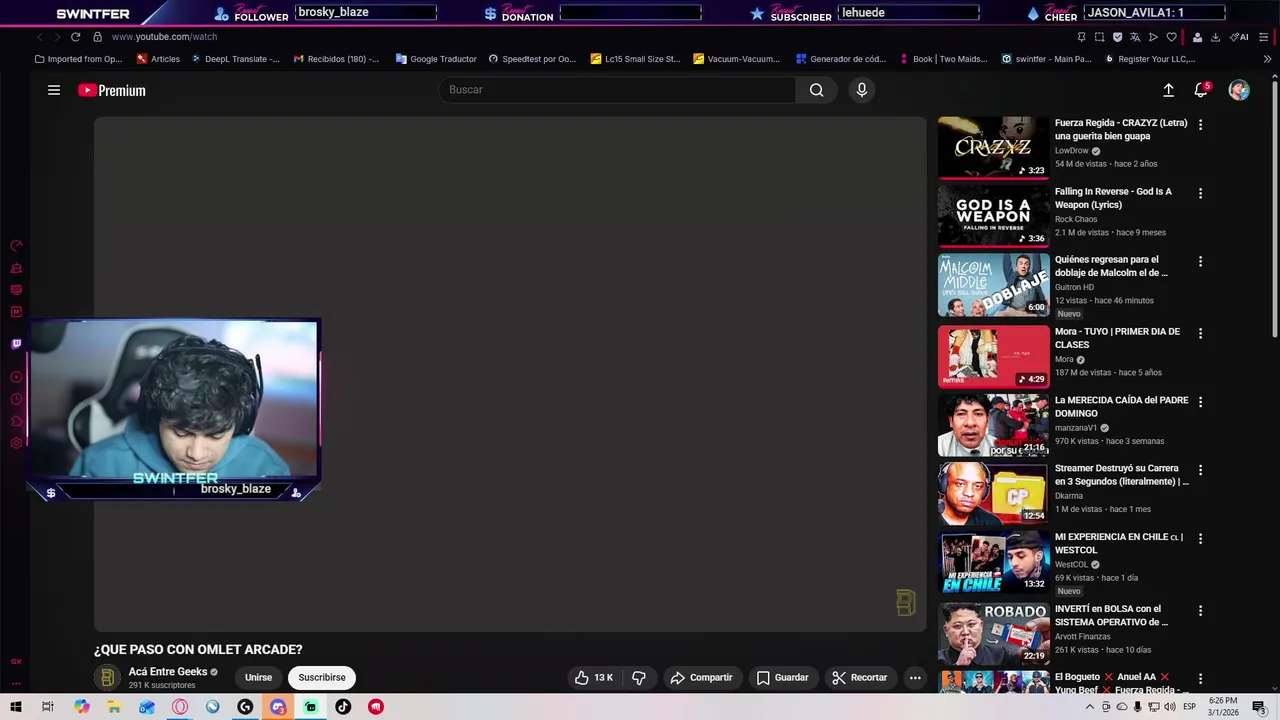This screenshot has height=720, width=1280.
Task: Open the translate page icon
Action: [x=1135, y=37]
